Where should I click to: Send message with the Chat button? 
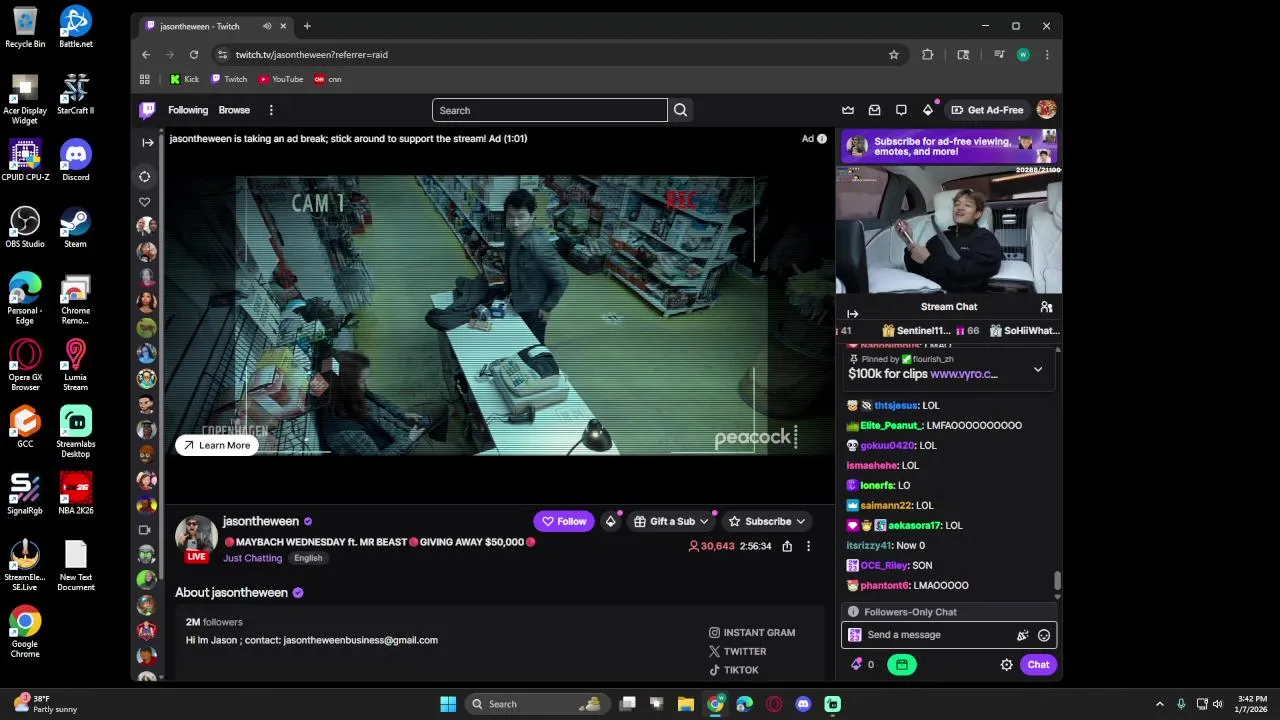pyautogui.click(x=1038, y=665)
